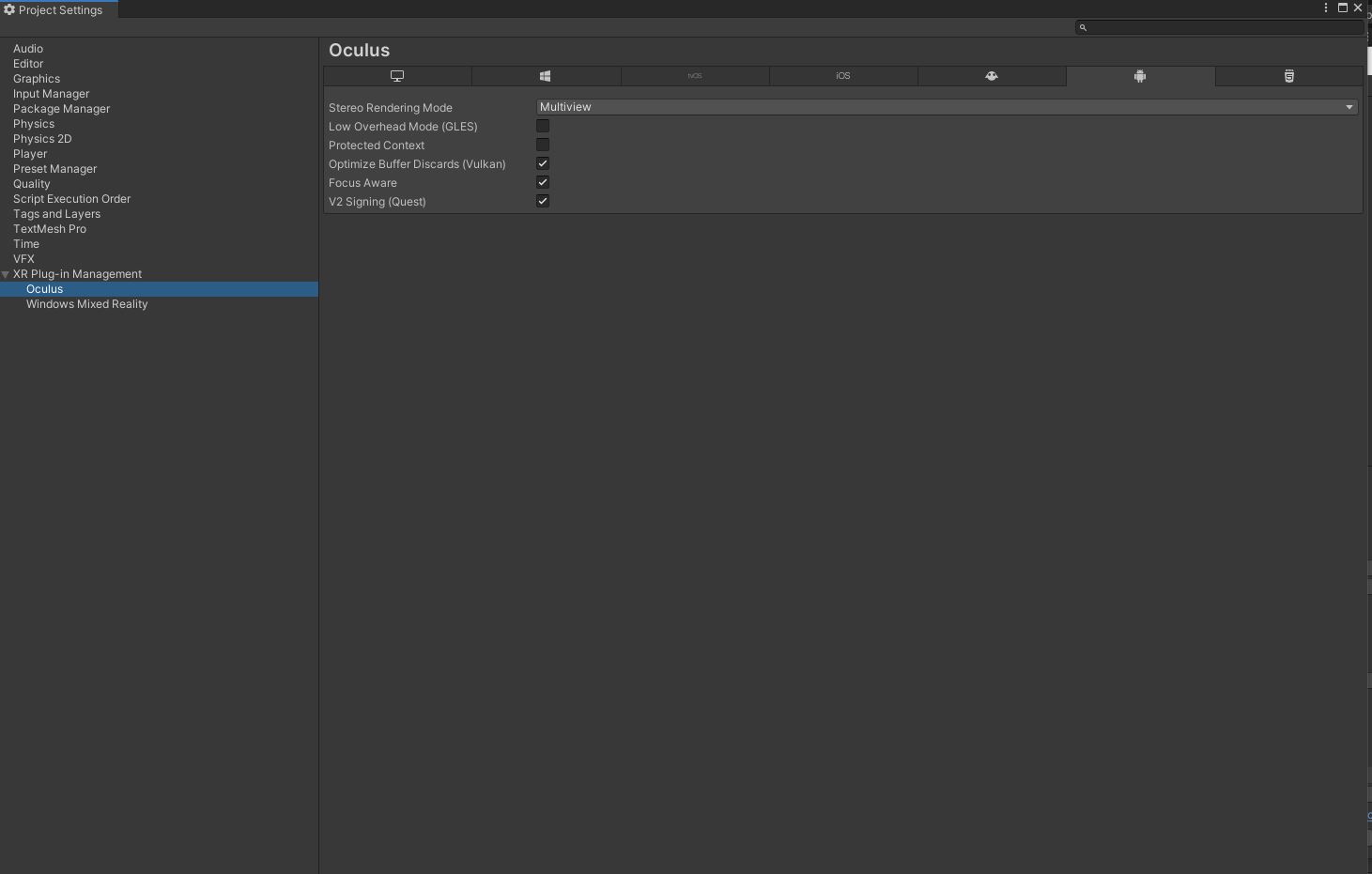1372x874 pixels.
Task: Open the WebGL HTML5 platform tab
Action: pyautogui.click(x=1288, y=76)
